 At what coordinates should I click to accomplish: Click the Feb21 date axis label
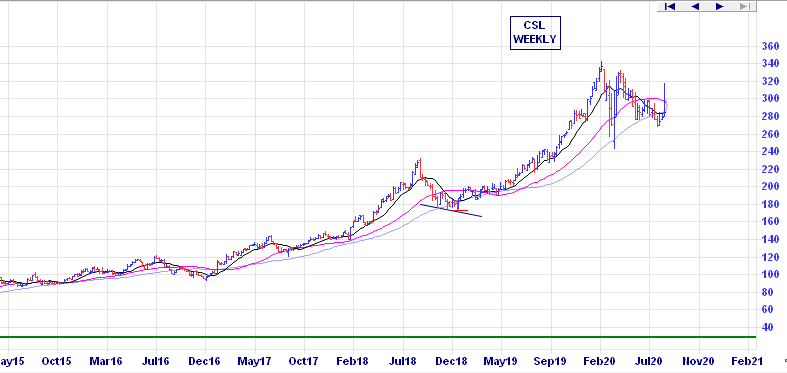coord(748,361)
